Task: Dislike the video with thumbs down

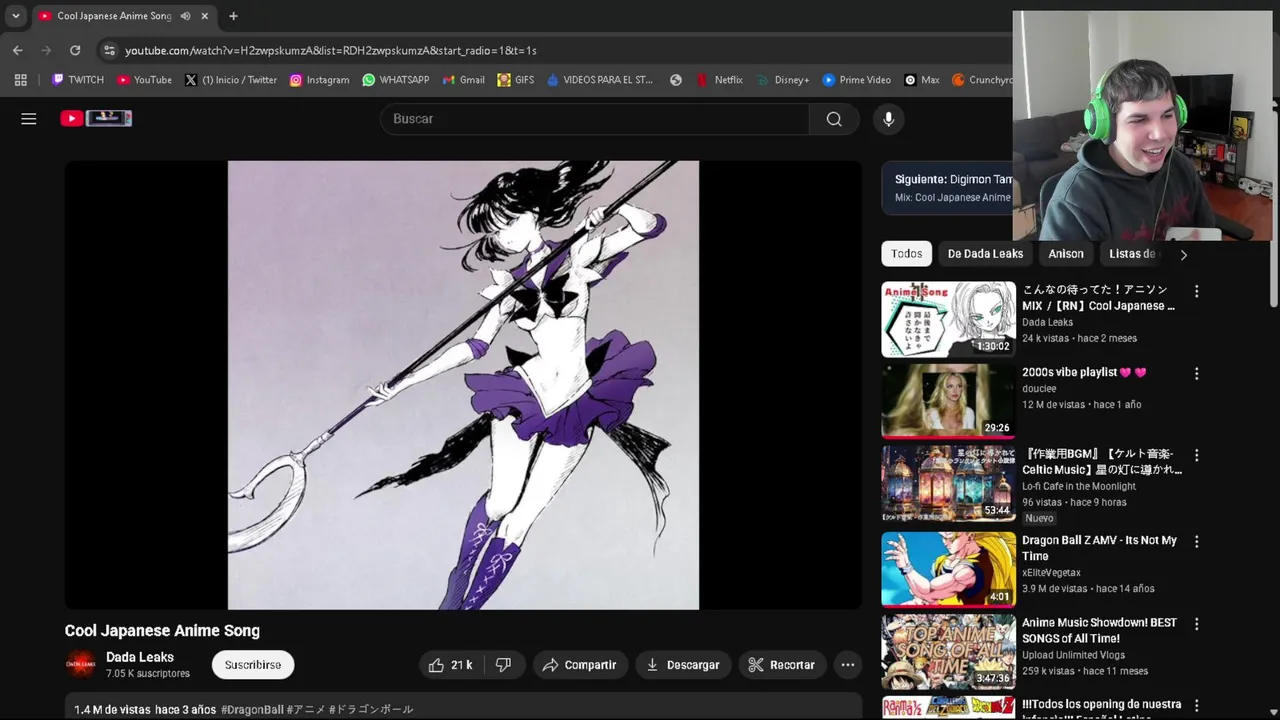Action: click(x=504, y=665)
